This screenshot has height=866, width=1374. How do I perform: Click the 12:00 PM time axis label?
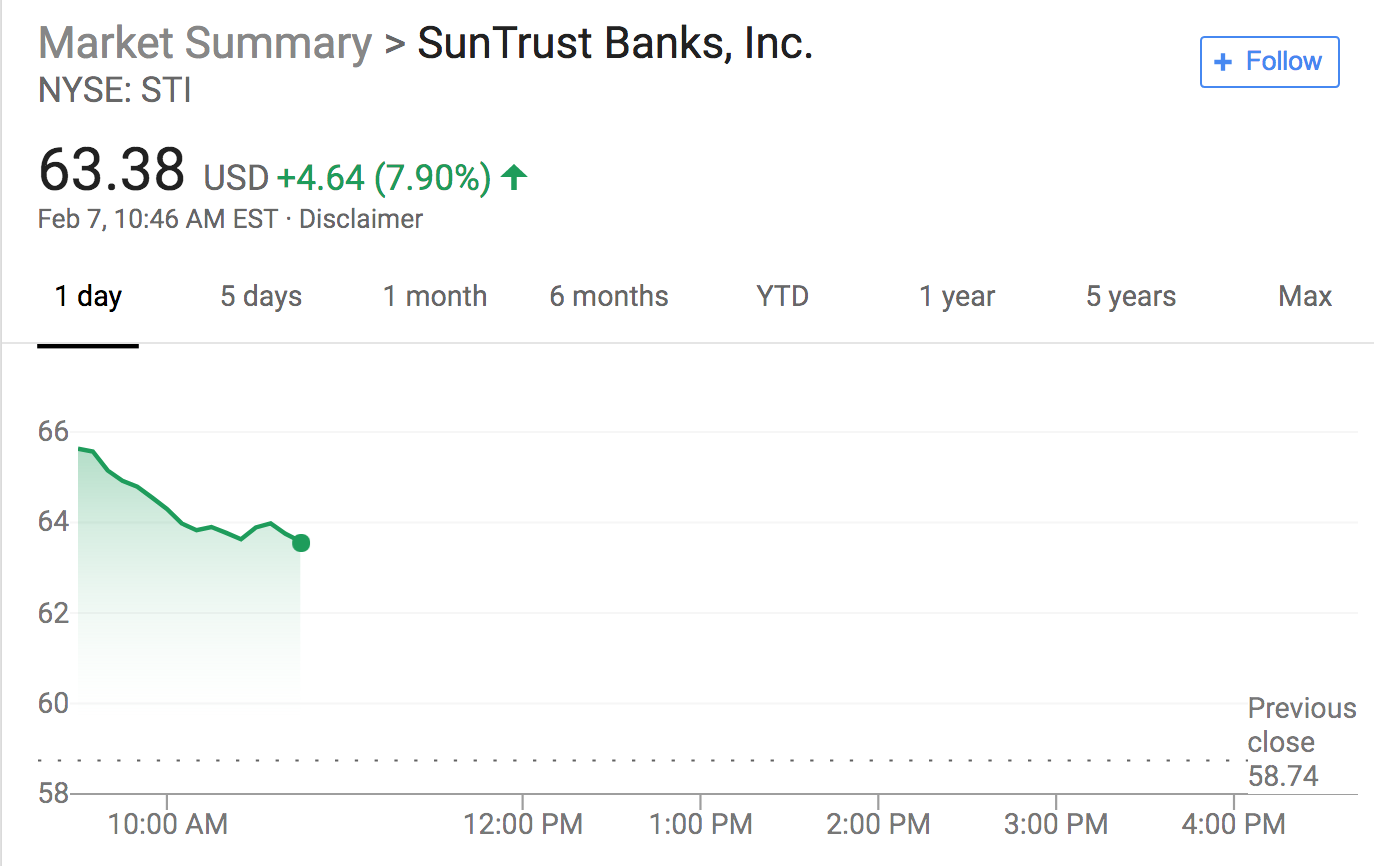523,825
